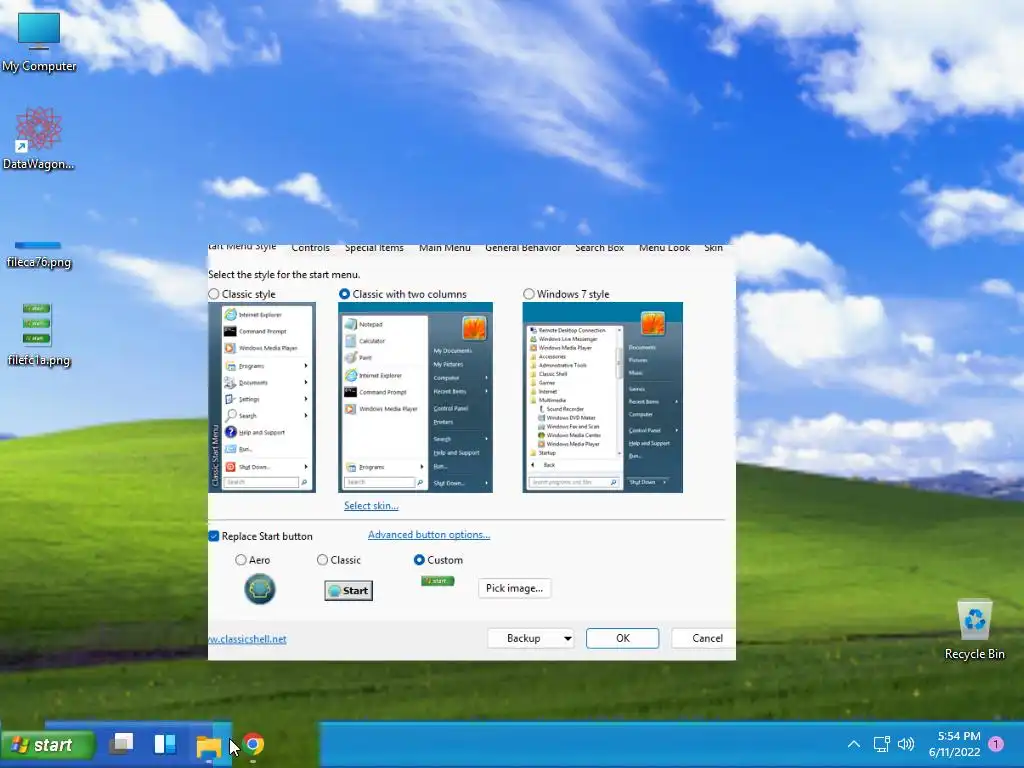Switch to the Skin tab

[x=713, y=248]
